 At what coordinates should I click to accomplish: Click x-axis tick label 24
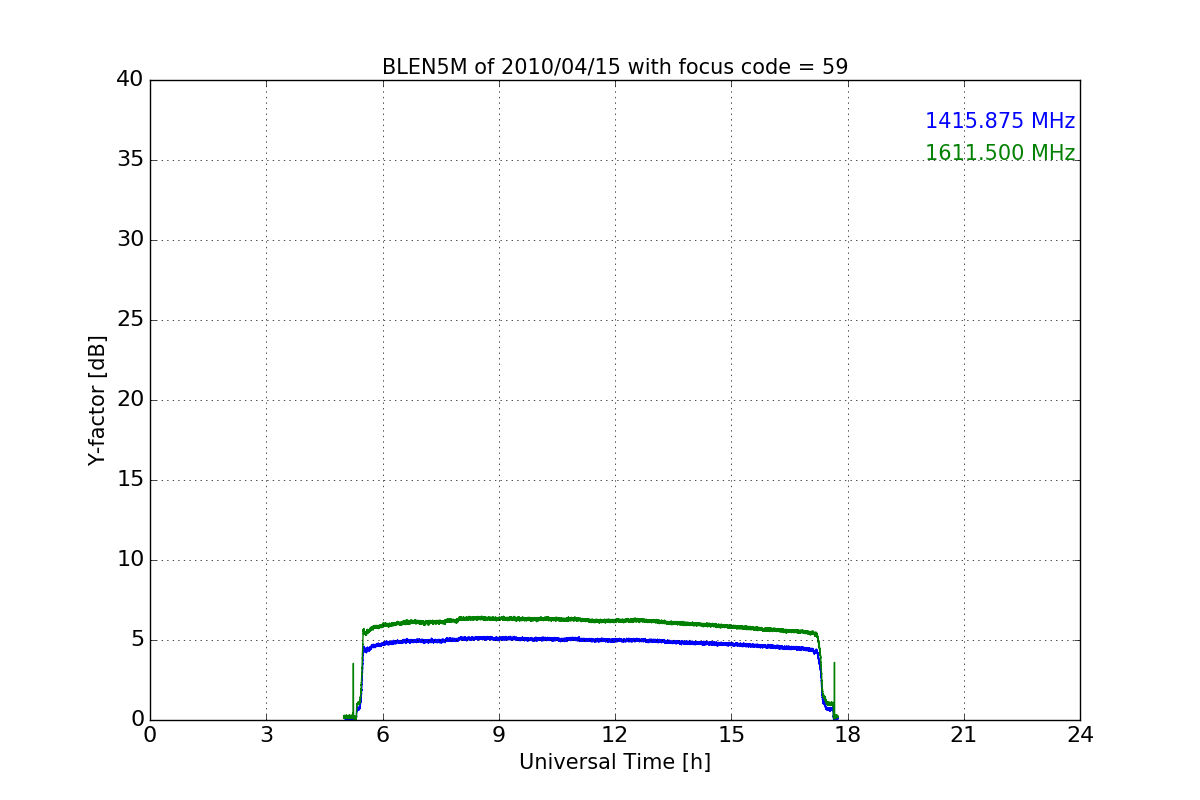(1080, 735)
